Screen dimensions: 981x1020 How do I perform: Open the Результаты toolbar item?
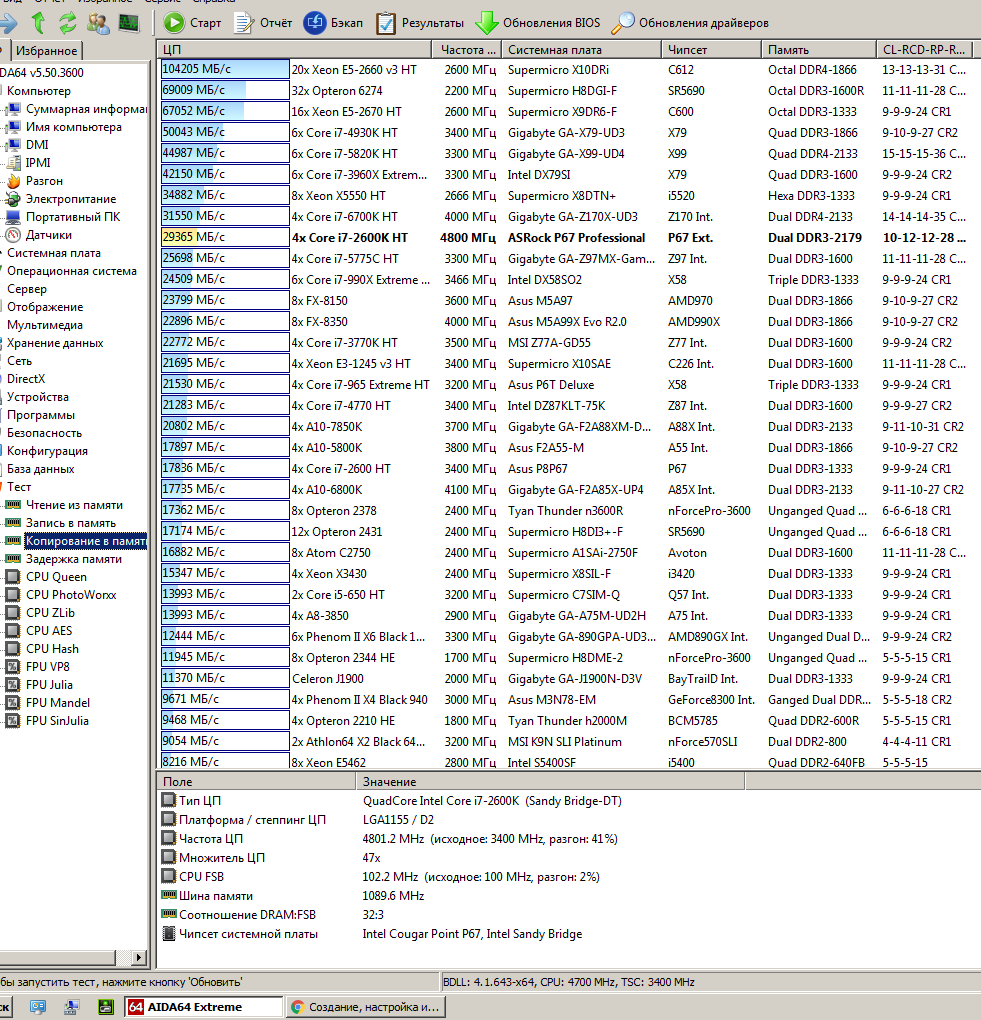tap(420, 23)
